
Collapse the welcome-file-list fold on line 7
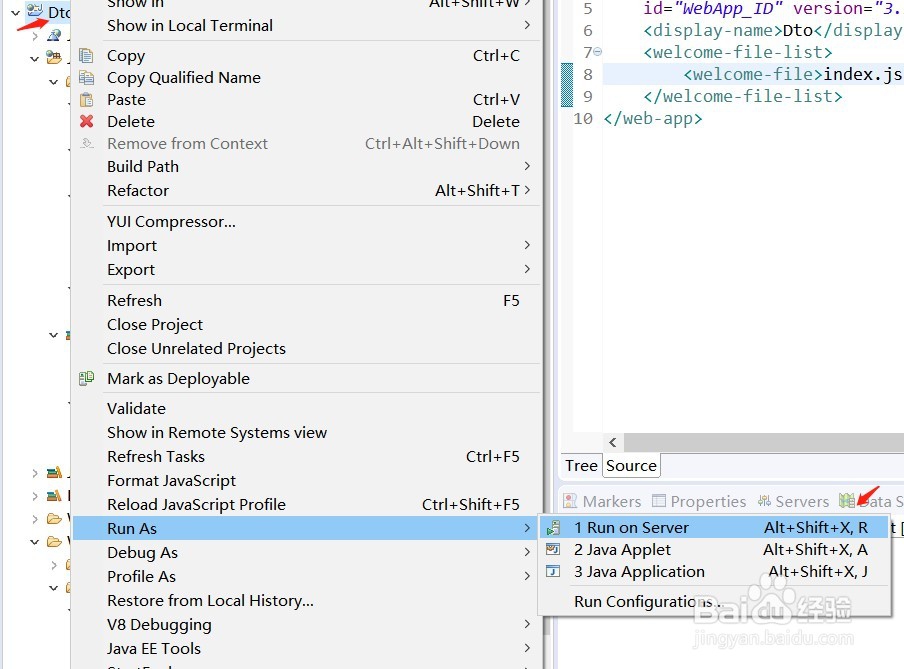point(598,52)
